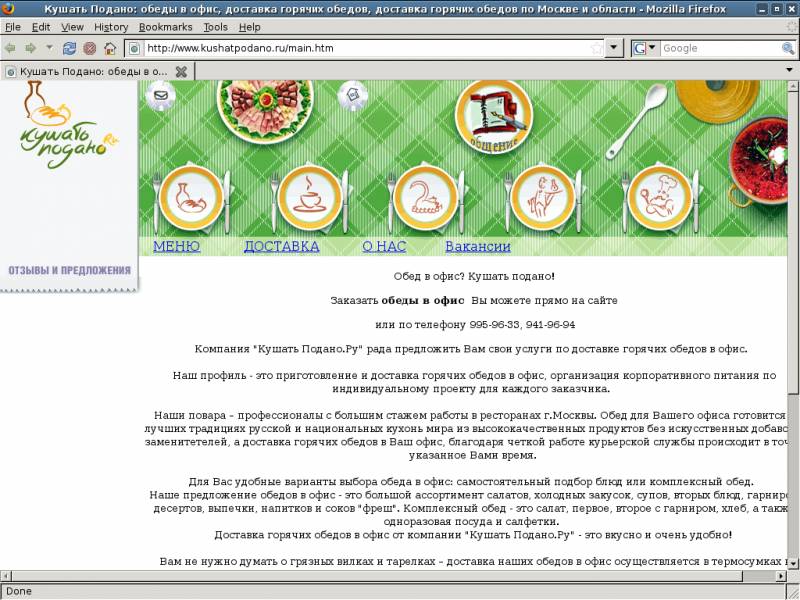Screen dimensions: 800x600
Task: Open the View menu
Action: pyautogui.click(x=72, y=27)
